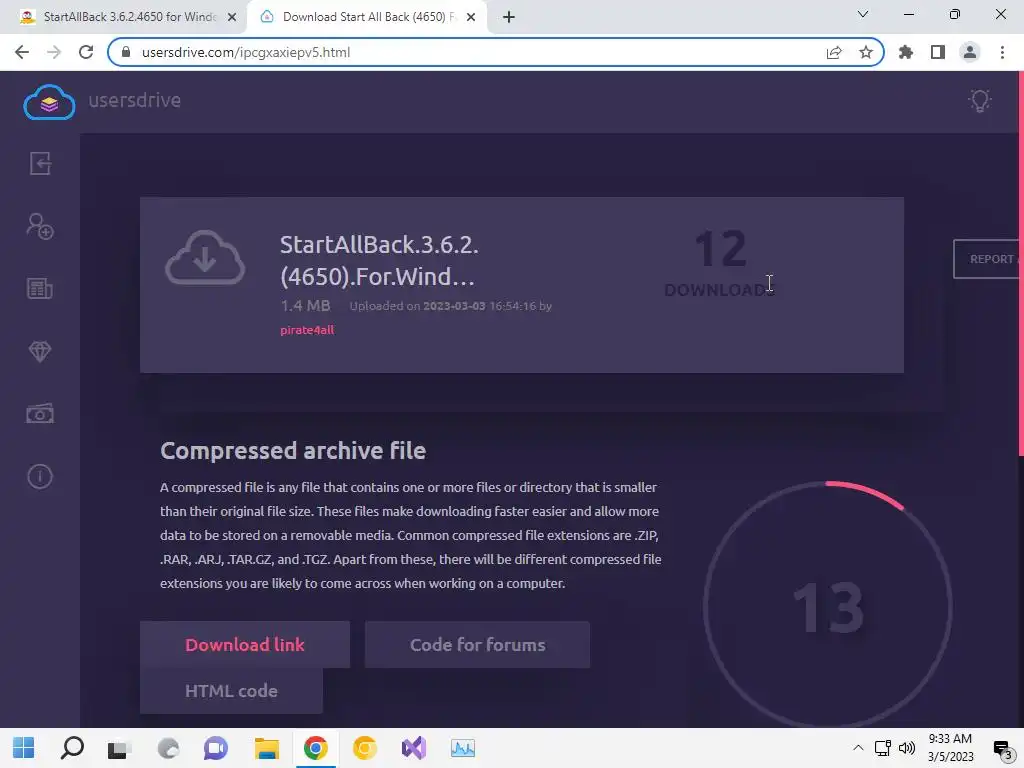Screen dimensions: 1024x768
Task: Click the Compressed archive file heading
Action: click(x=293, y=451)
